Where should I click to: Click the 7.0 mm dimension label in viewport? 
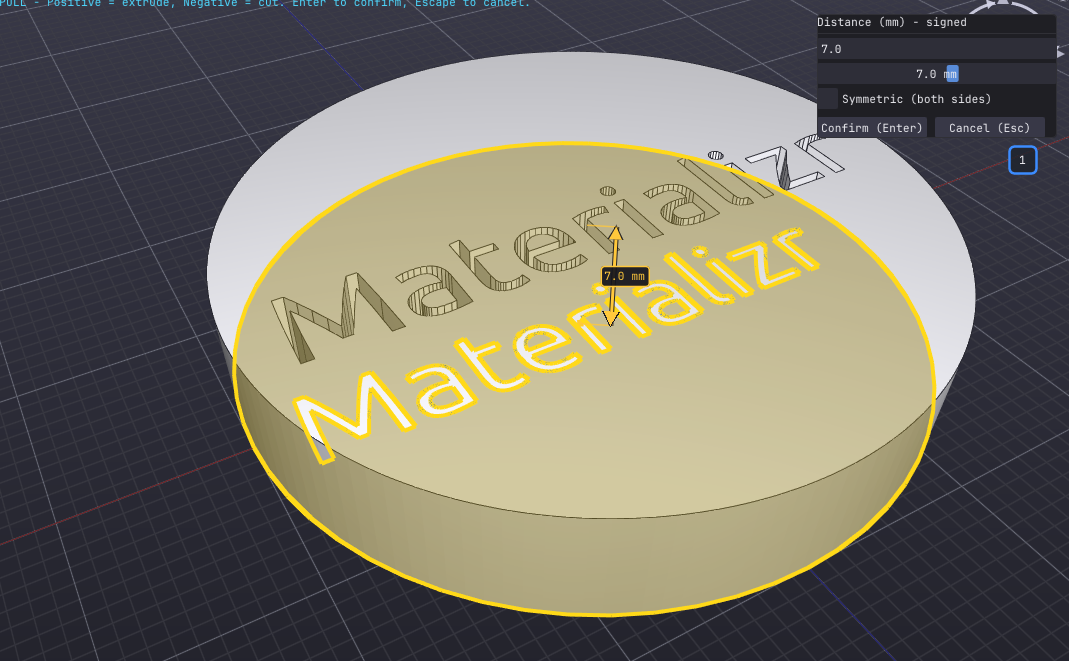(x=624, y=276)
